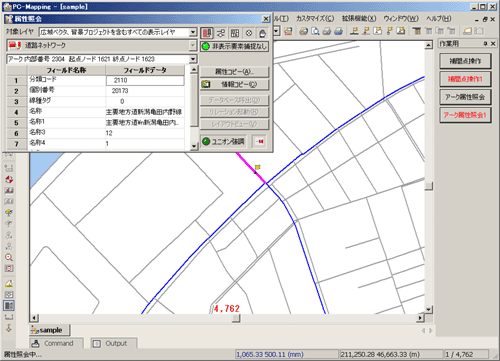This screenshot has height=361, width=500.
Task: Select the sample document tab
Action: tap(49, 330)
